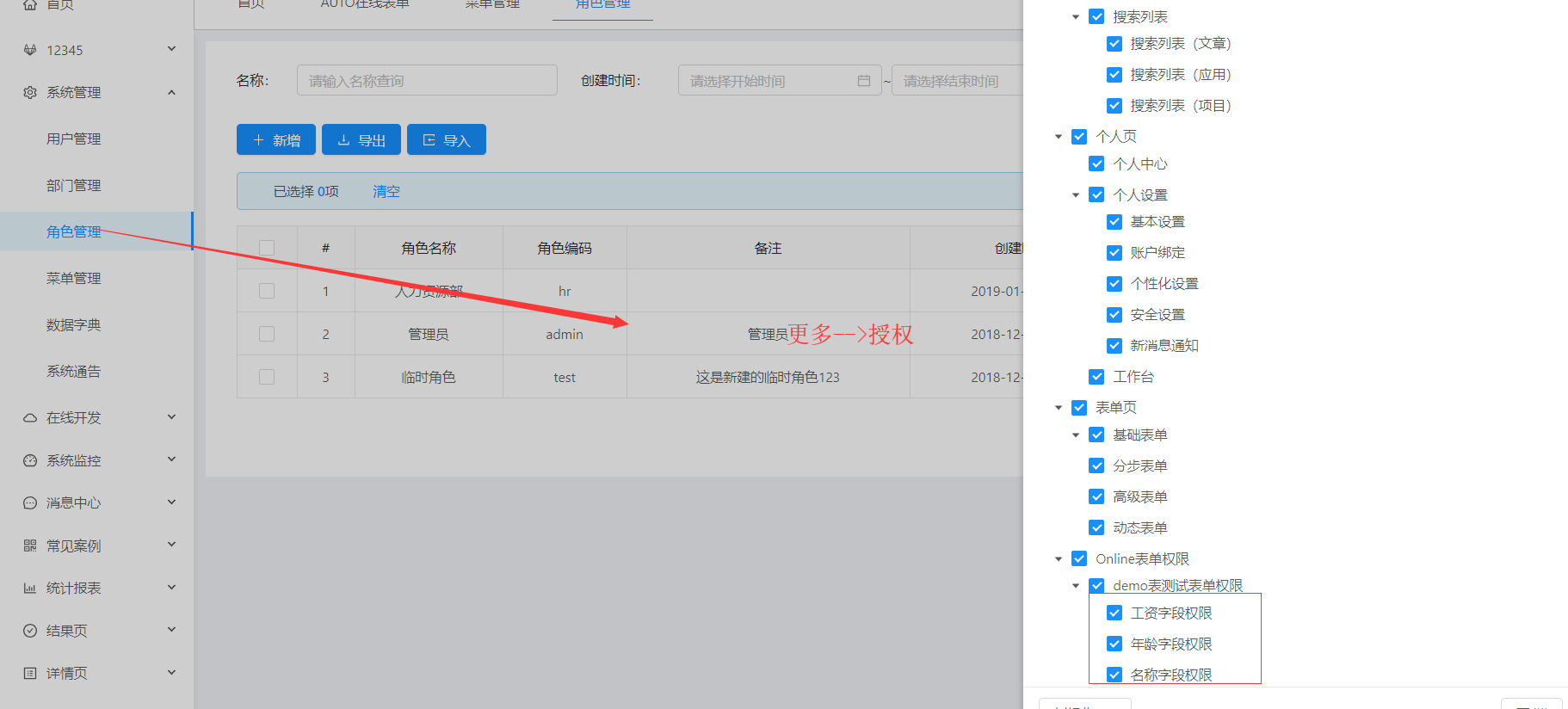Click the 12345 menu icon in sidebar
1568x709 pixels.
(x=30, y=50)
